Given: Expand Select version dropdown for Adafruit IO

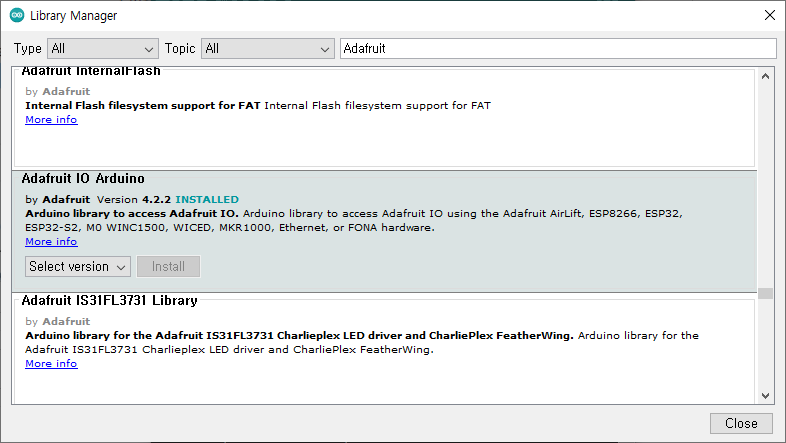Looking at the screenshot, I should click(x=78, y=267).
